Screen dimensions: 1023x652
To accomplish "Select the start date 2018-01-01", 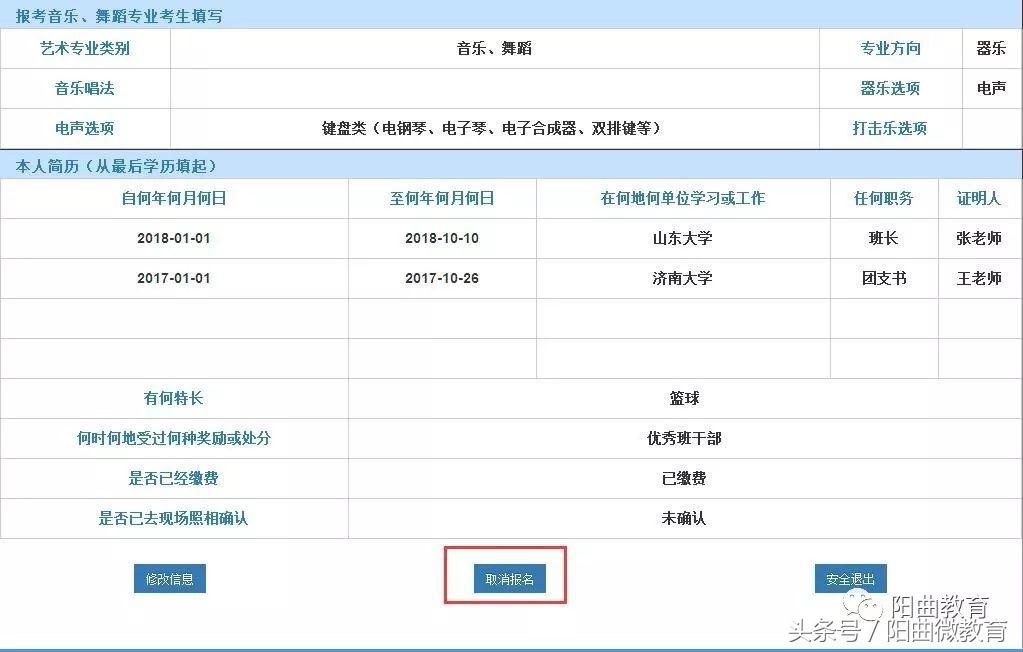I will [172, 238].
